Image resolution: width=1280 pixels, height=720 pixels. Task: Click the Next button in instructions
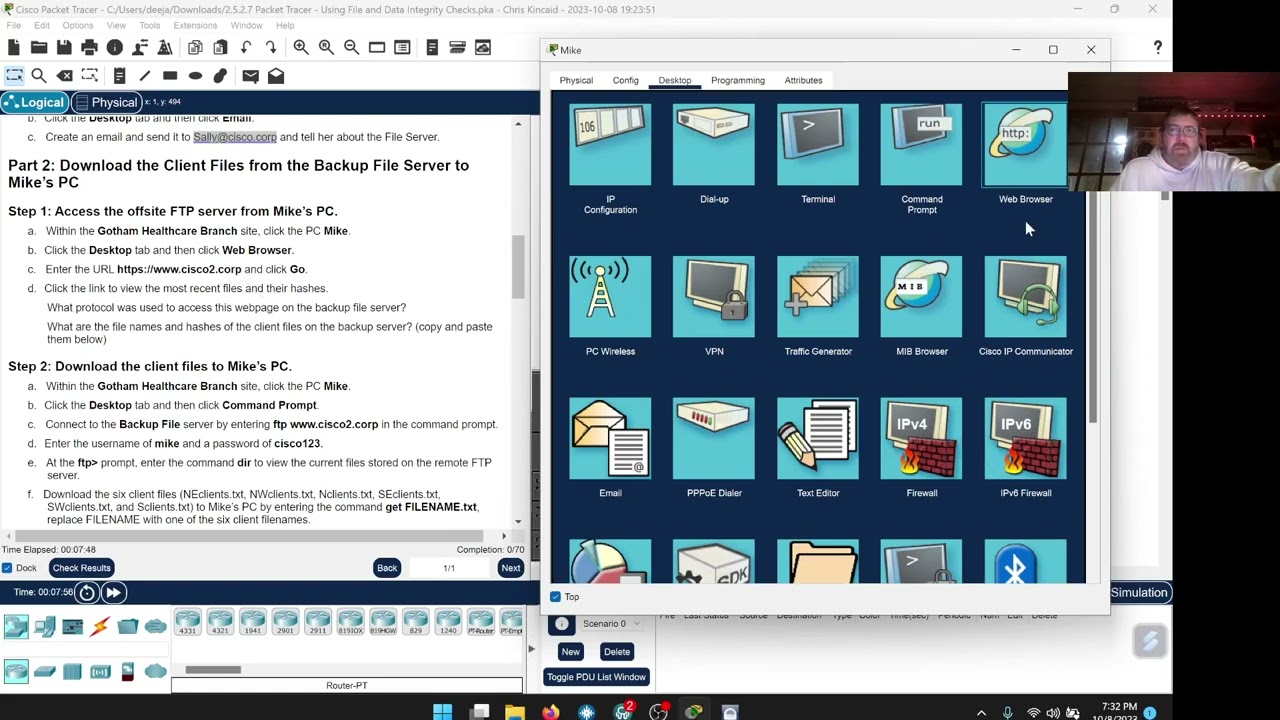click(510, 568)
